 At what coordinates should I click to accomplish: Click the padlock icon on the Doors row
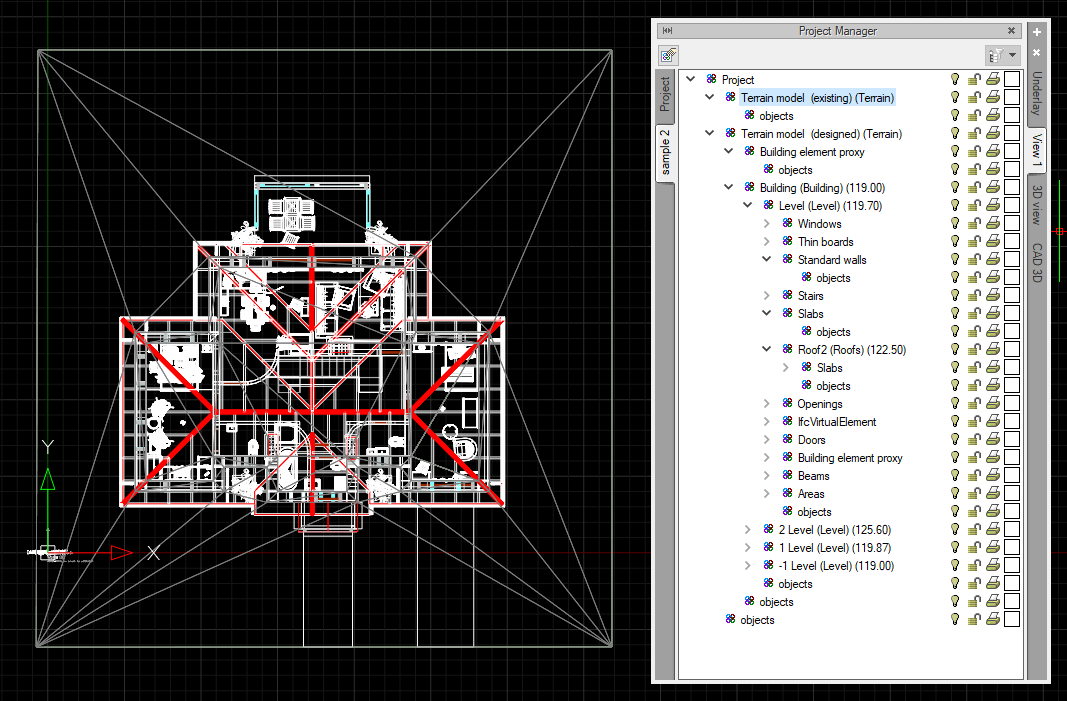[x=973, y=439]
